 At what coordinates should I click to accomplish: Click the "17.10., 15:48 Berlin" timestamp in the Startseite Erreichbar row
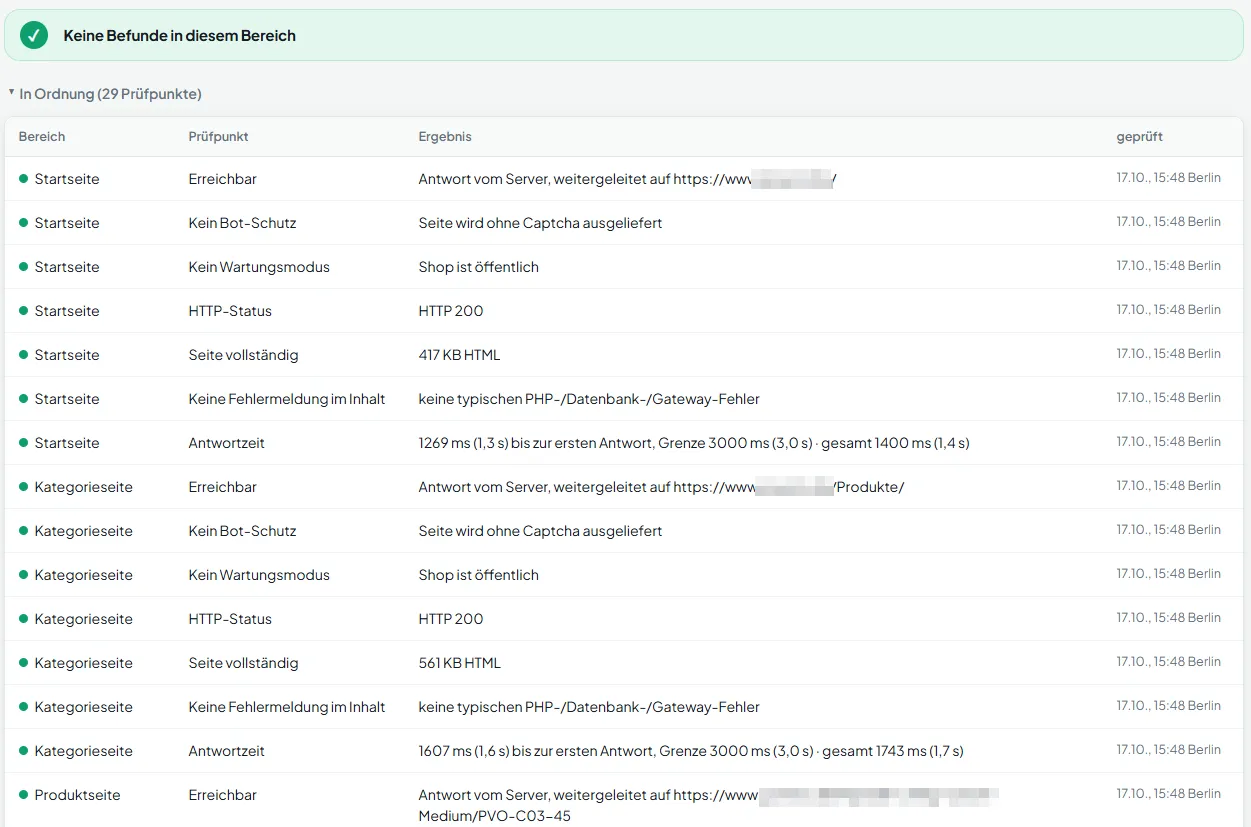coord(1169,178)
